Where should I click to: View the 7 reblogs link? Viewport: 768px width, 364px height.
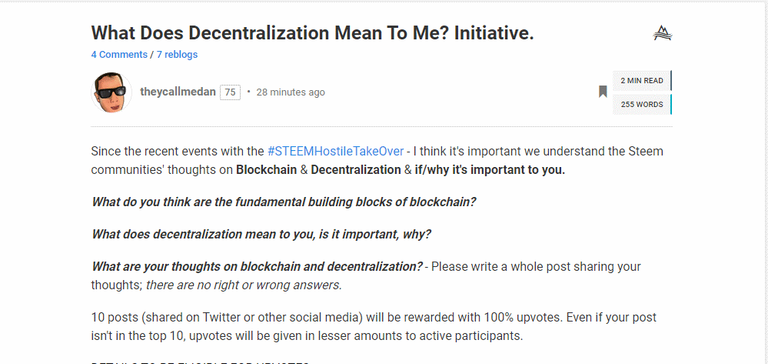(177, 54)
